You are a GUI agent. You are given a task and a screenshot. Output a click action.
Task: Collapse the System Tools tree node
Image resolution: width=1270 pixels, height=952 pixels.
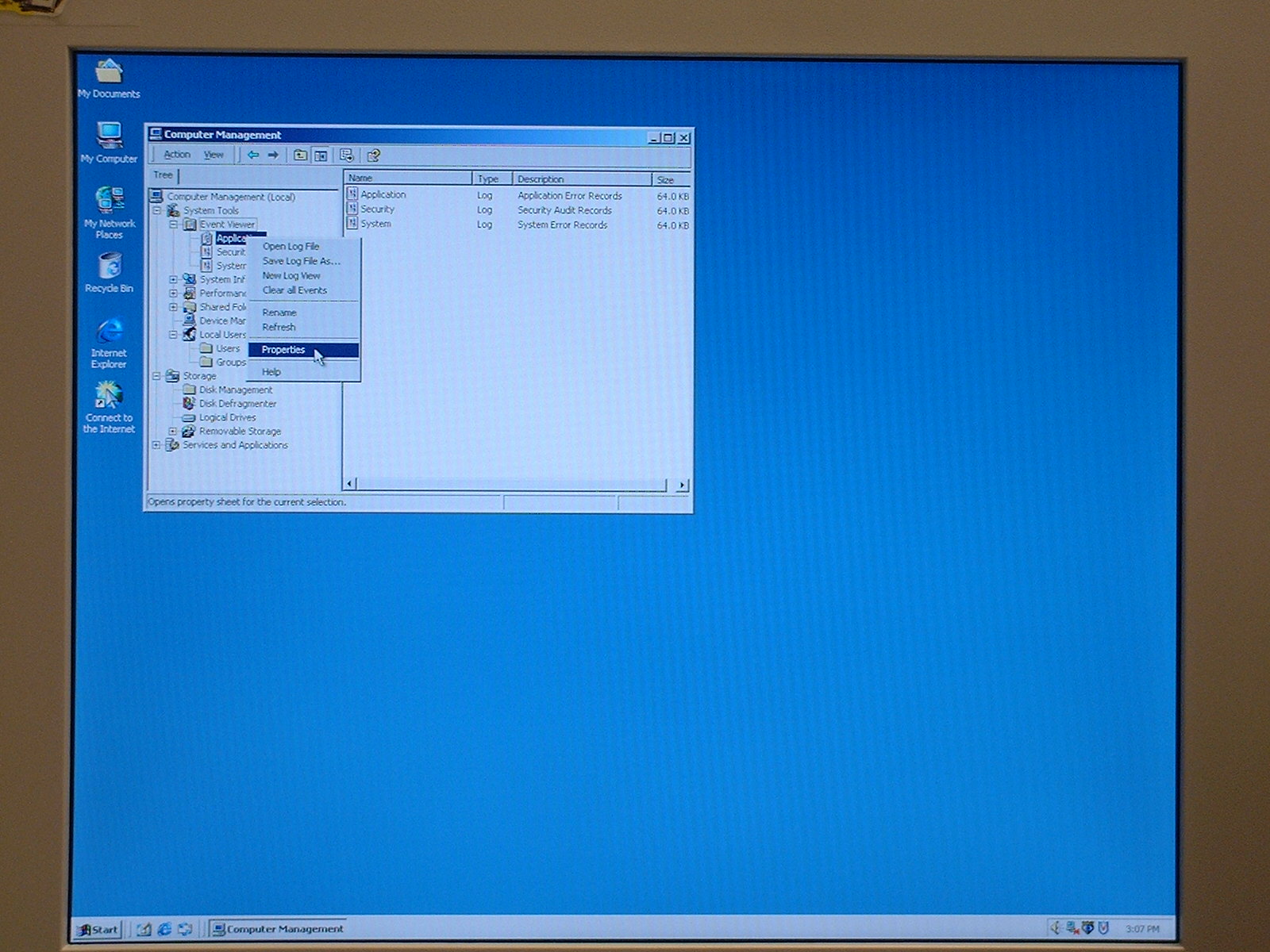[157, 211]
